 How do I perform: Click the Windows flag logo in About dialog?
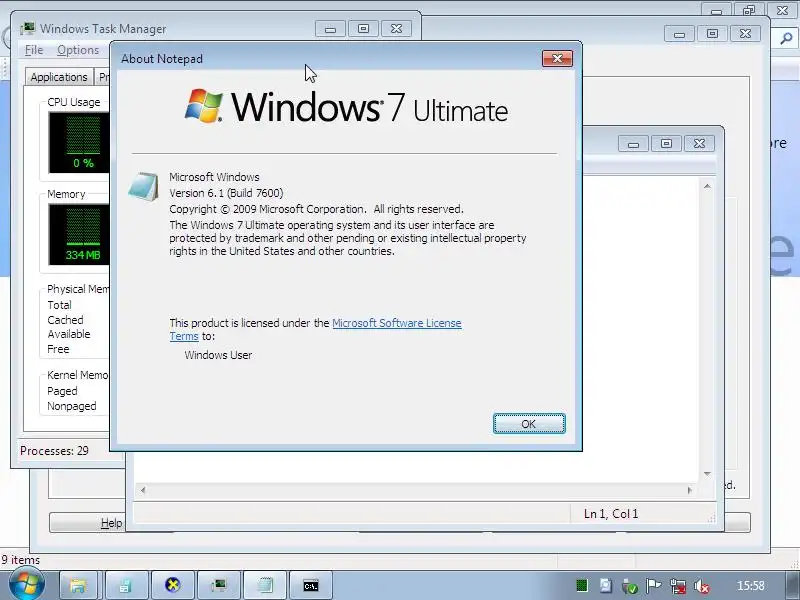pos(204,106)
